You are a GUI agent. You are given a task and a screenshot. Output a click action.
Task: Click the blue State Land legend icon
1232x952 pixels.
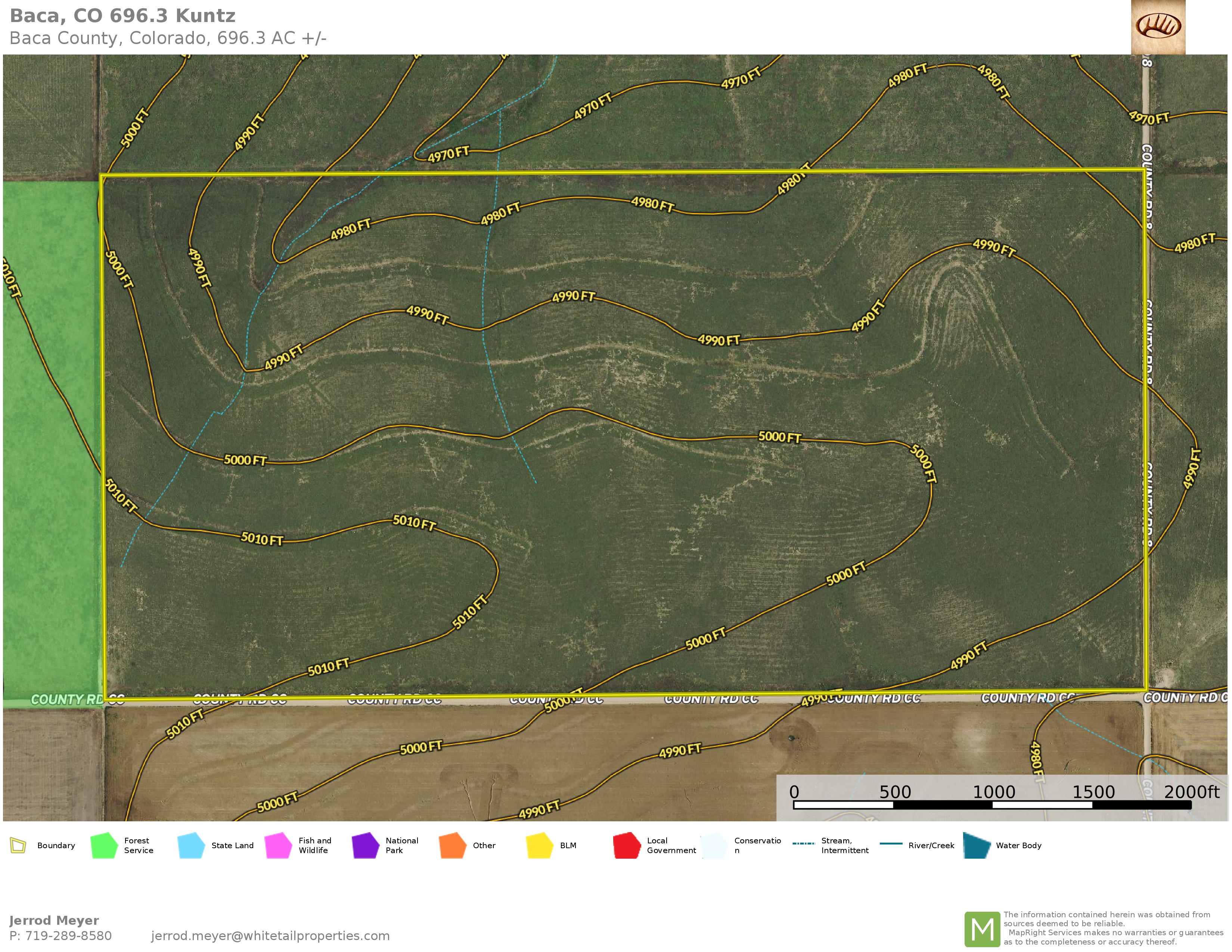click(x=191, y=845)
